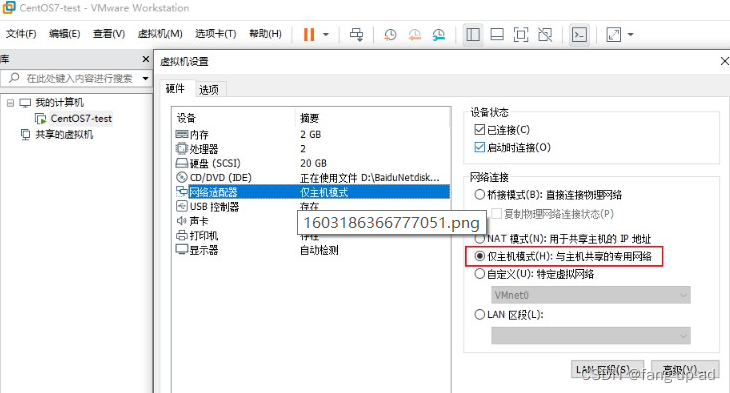The width and height of the screenshot is (730, 393).
Task: Click the 打印机 printer icon
Action: click(182, 235)
